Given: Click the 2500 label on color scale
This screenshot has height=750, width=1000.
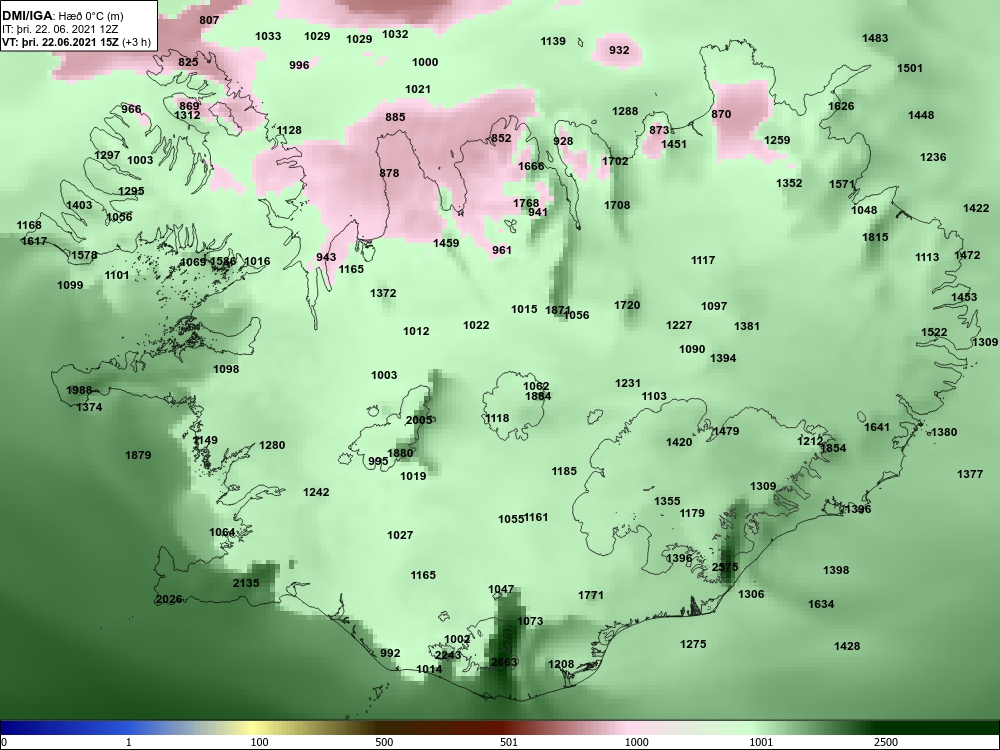Looking at the screenshot, I should click(x=886, y=742).
